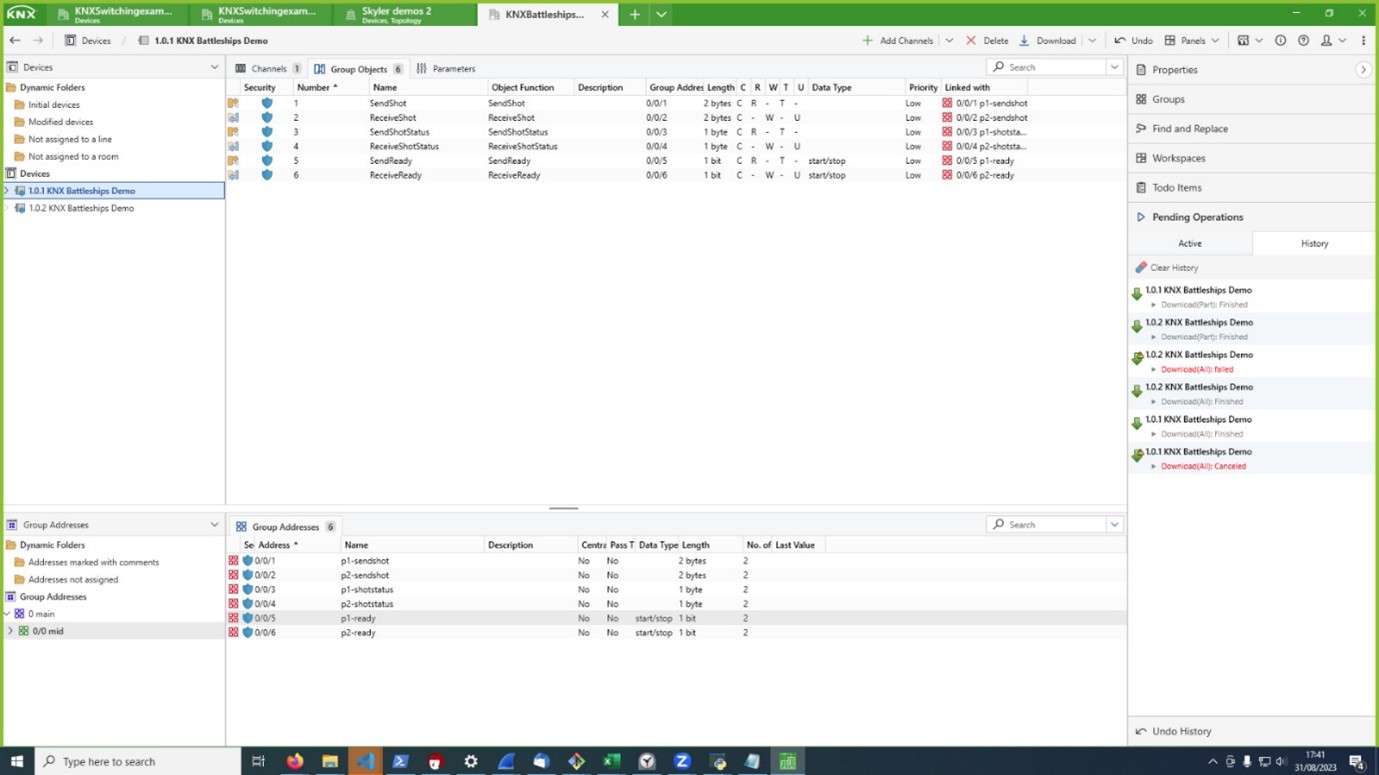Click the Add Channels button
1379x775 pixels.
900,40
